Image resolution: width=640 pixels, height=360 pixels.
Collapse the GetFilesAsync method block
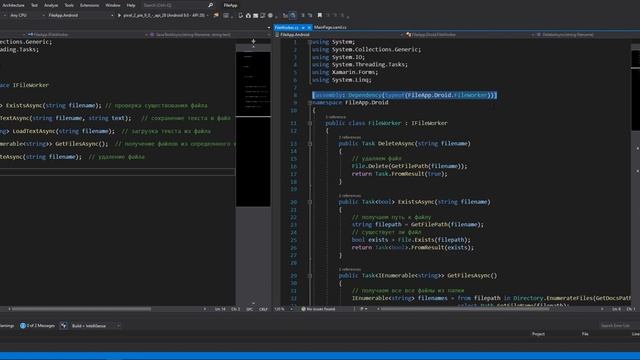310,276
